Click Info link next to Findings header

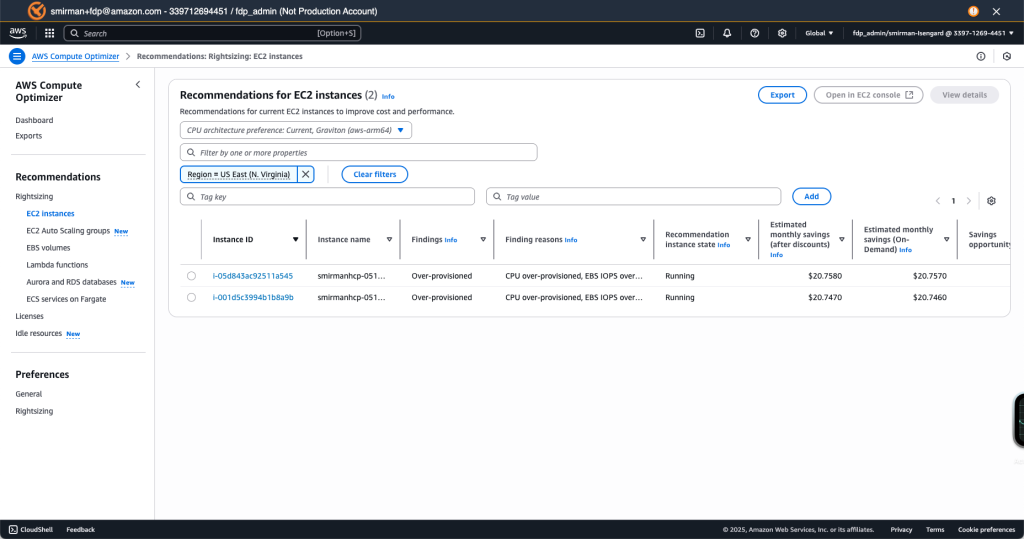(x=451, y=240)
